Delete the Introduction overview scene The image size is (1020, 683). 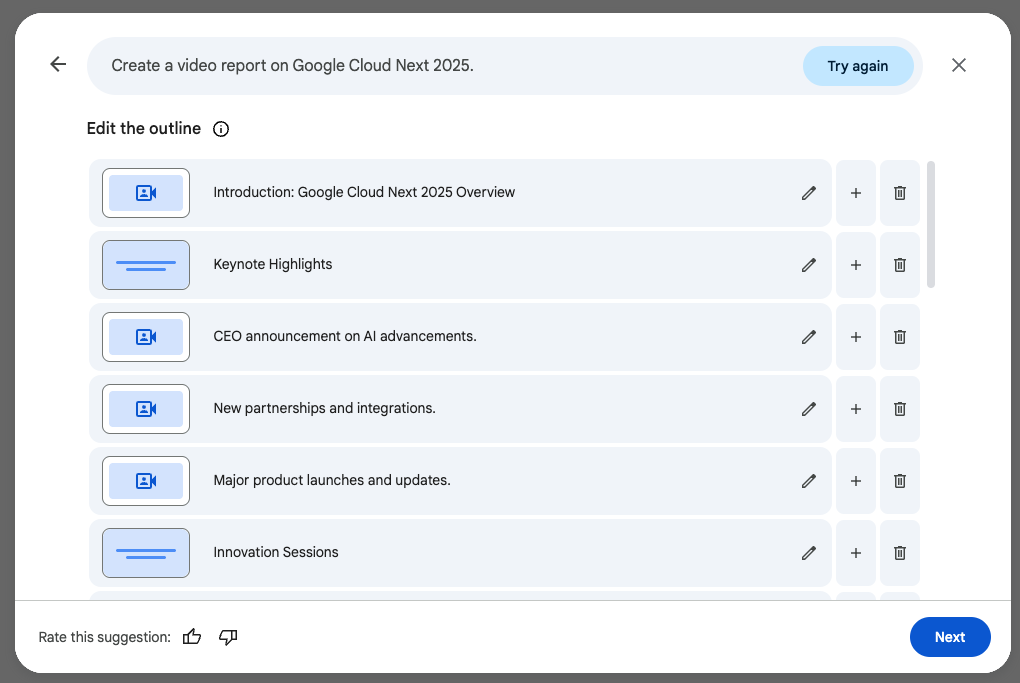pyautogui.click(x=899, y=193)
